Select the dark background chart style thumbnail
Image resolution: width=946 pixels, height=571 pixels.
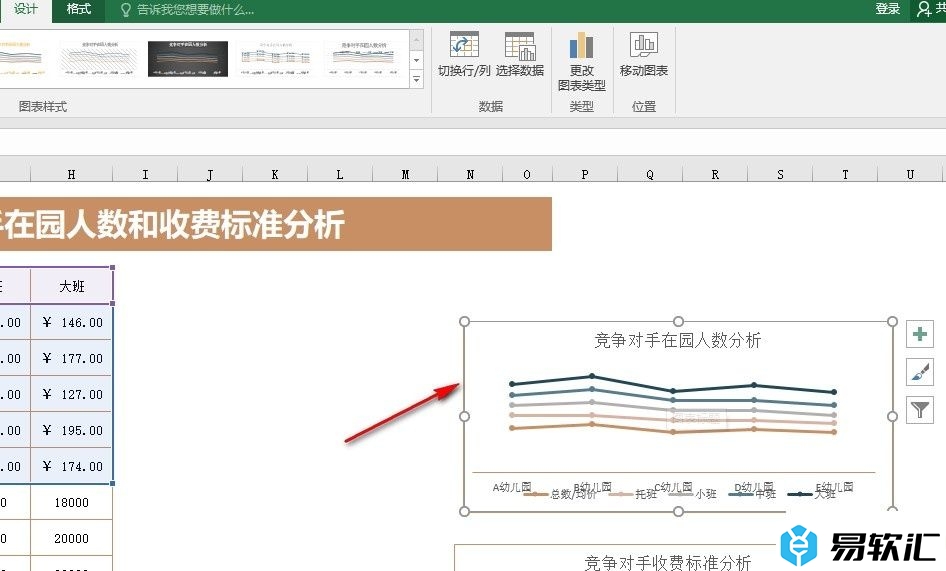click(x=188, y=59)
